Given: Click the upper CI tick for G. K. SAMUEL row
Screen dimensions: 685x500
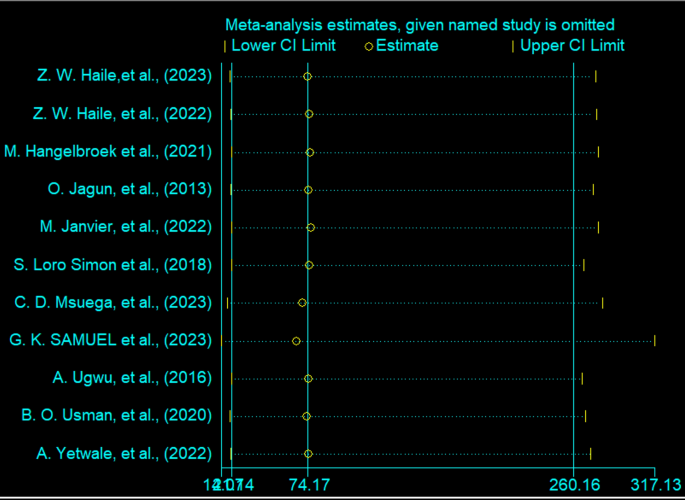Looking at the screenshot, I should click(x=654, y=341).
